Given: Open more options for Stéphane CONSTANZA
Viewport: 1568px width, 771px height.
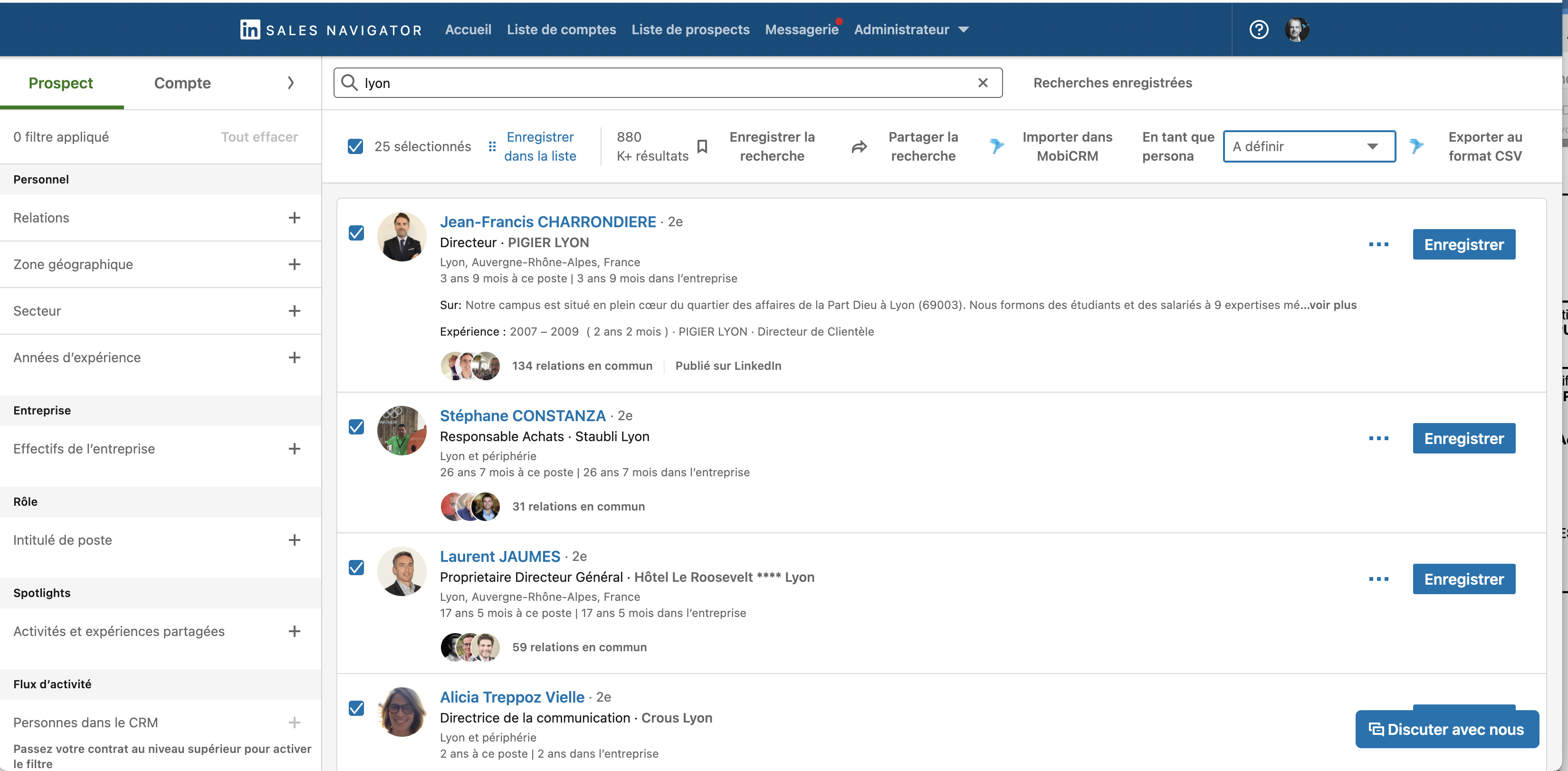Looking at the screenshot, I should pos(1378,438).
